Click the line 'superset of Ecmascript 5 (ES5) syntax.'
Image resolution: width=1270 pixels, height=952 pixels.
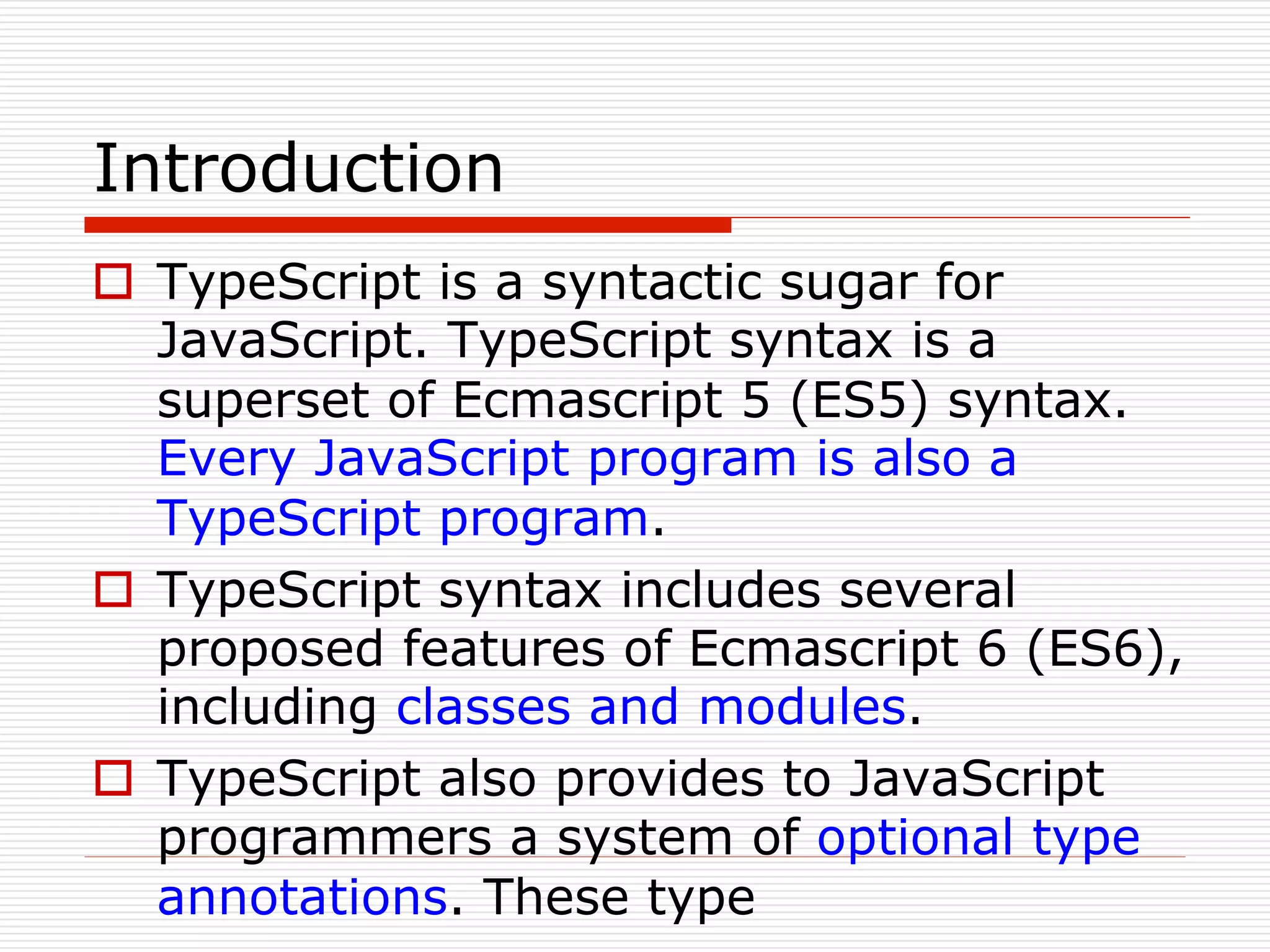pyautogui.click(x=642, y=402)
